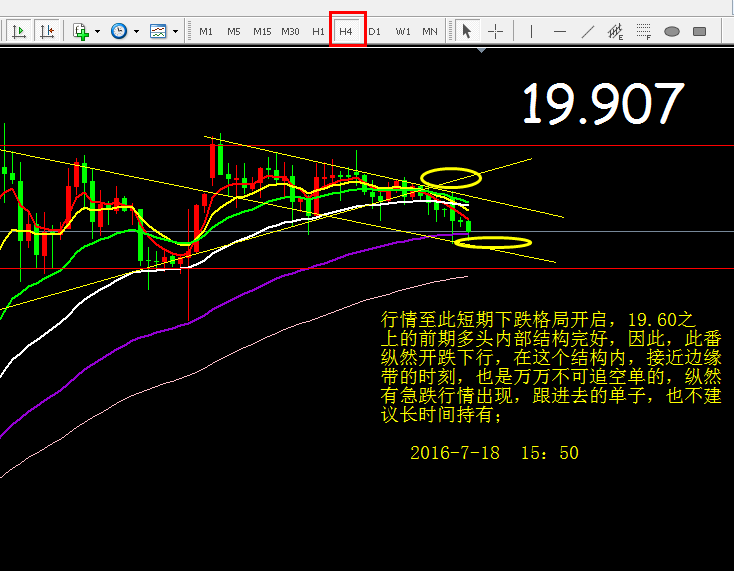The height and width of the screenshot is (571, 734).
Task: Select the crosshair tool
Action: click(495, 31)
